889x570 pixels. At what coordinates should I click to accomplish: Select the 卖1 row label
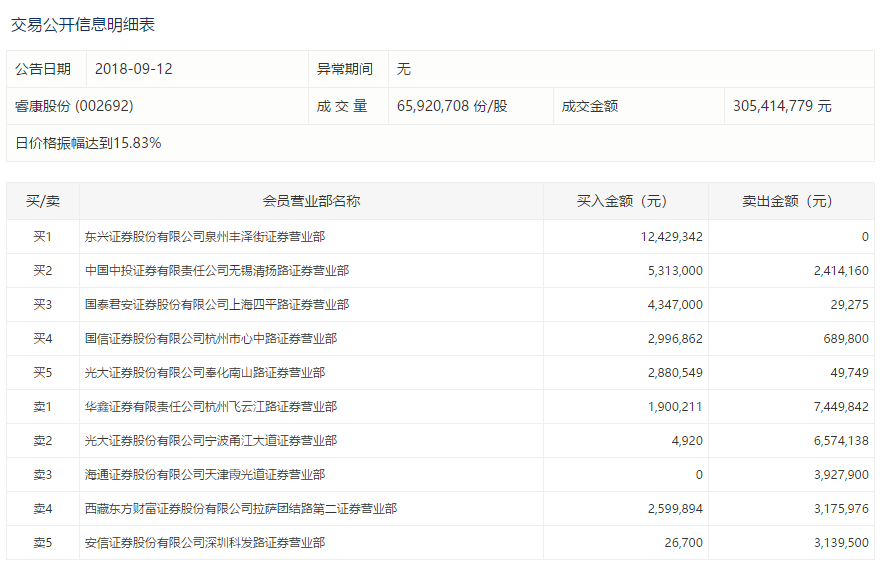tap(43, 407)
